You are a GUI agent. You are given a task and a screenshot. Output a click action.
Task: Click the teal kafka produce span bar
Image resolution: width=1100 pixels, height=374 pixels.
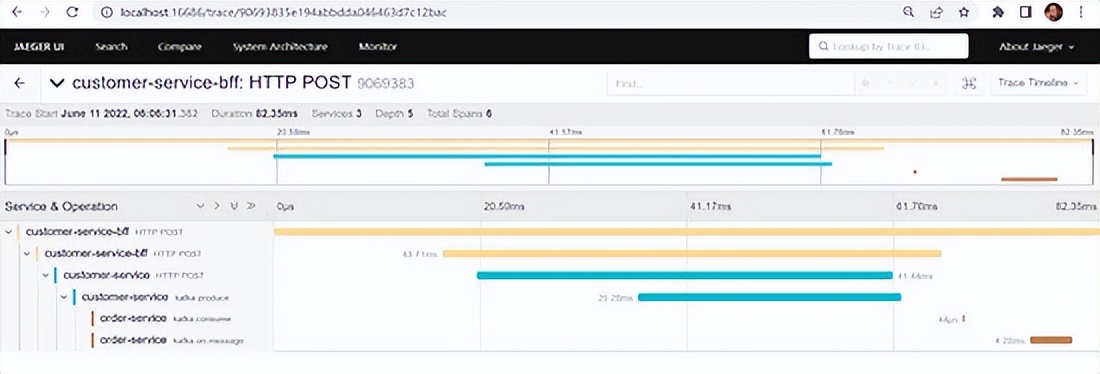(x=770, y=297)
